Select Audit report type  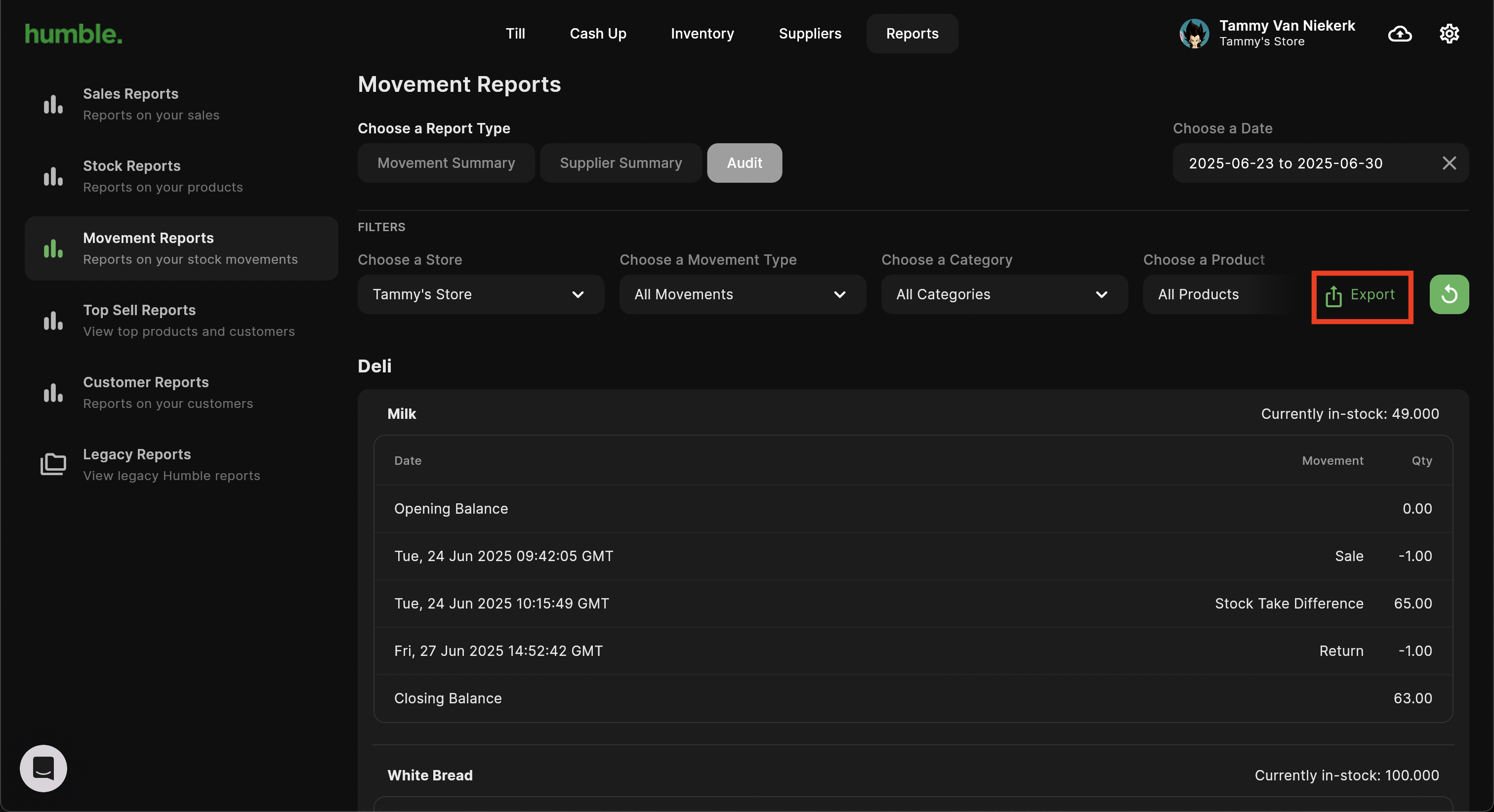coord(745,163)
